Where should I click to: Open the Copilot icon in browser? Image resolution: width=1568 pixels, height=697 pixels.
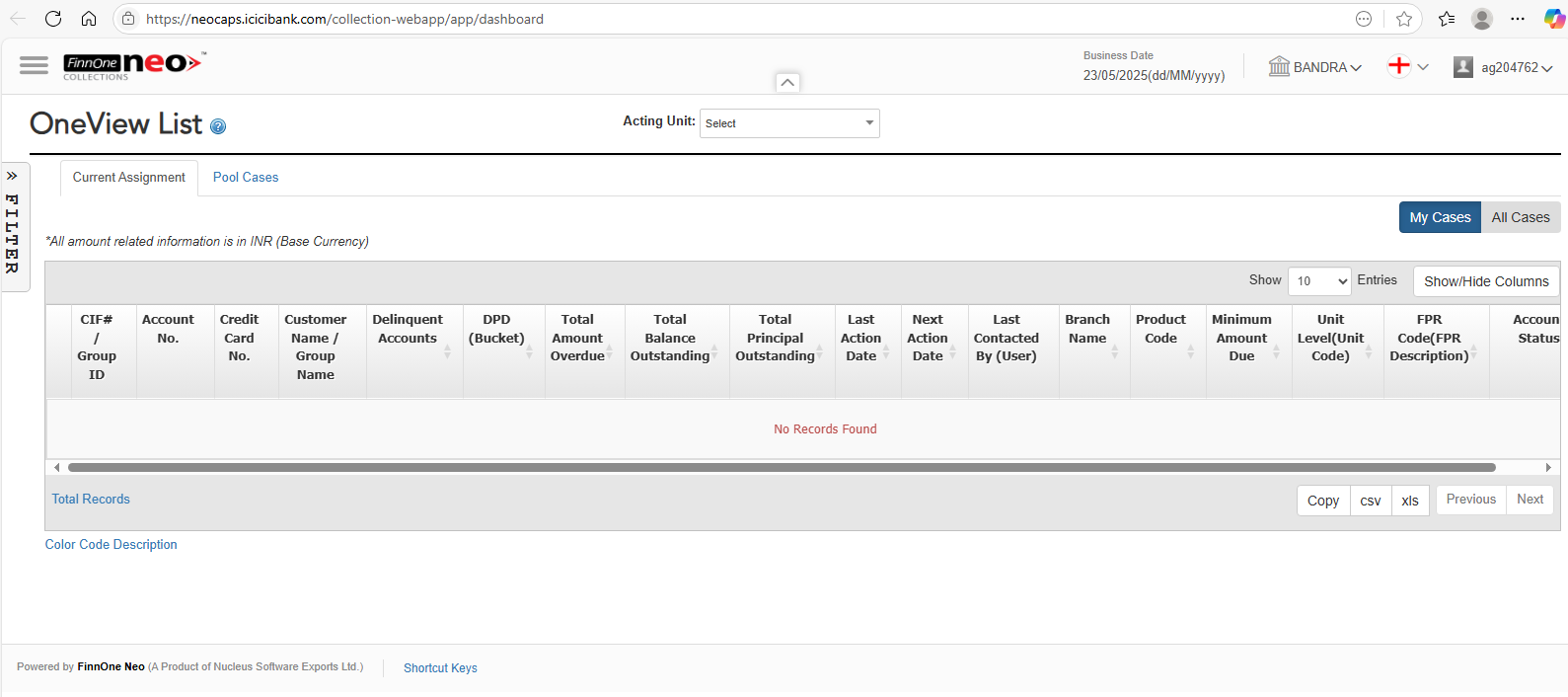click(1553, 19)
